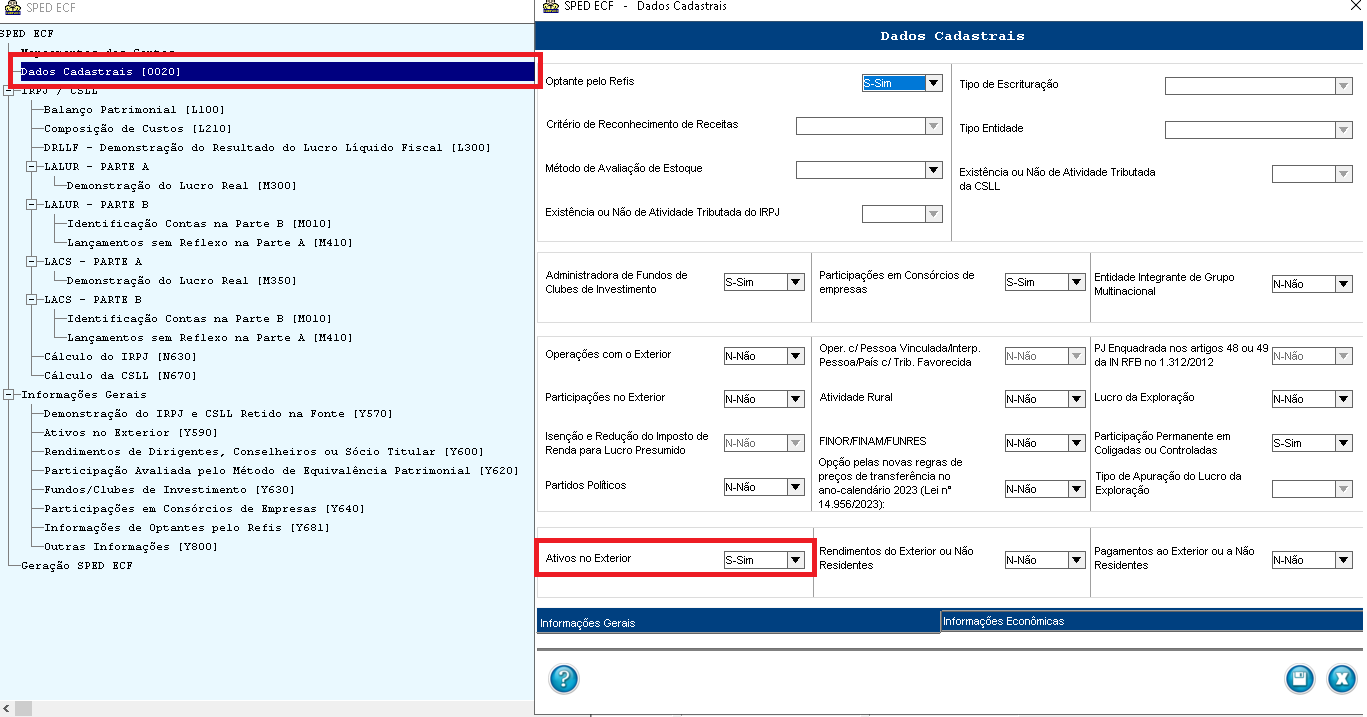Image resolution: width=1367 pixels, height=717 pixels.
Task: Open the Atividade Rural dropdown
Action: (x=1075, y=399)
